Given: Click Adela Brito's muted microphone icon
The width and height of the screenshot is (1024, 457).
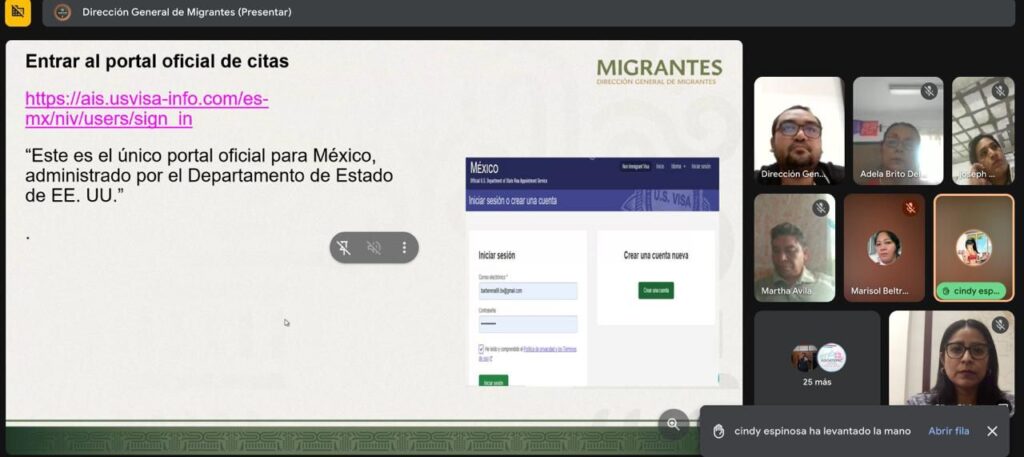Looking at the screenshot, I should tap(929, 91).
